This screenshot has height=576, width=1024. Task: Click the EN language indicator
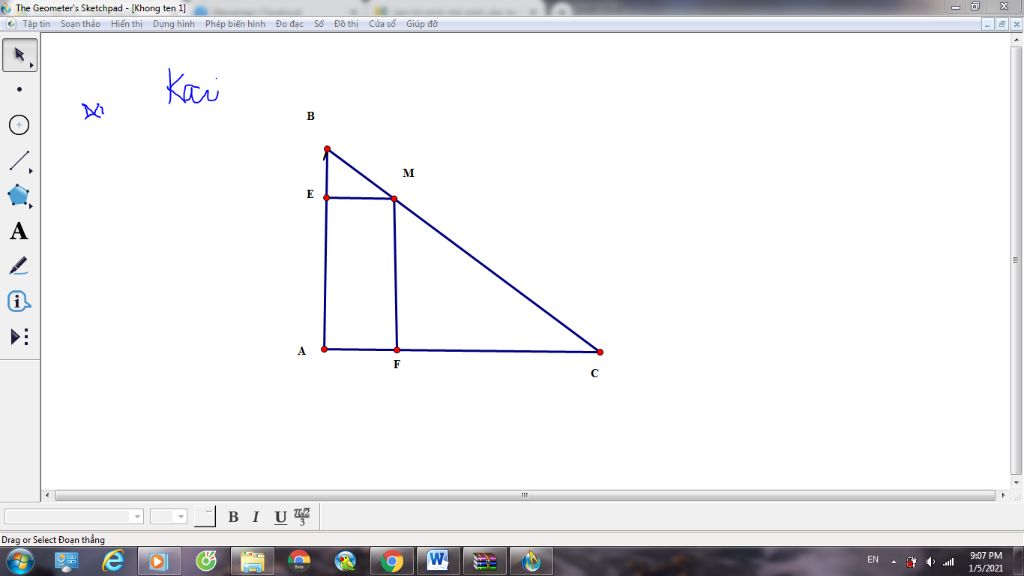coord(872,560)
